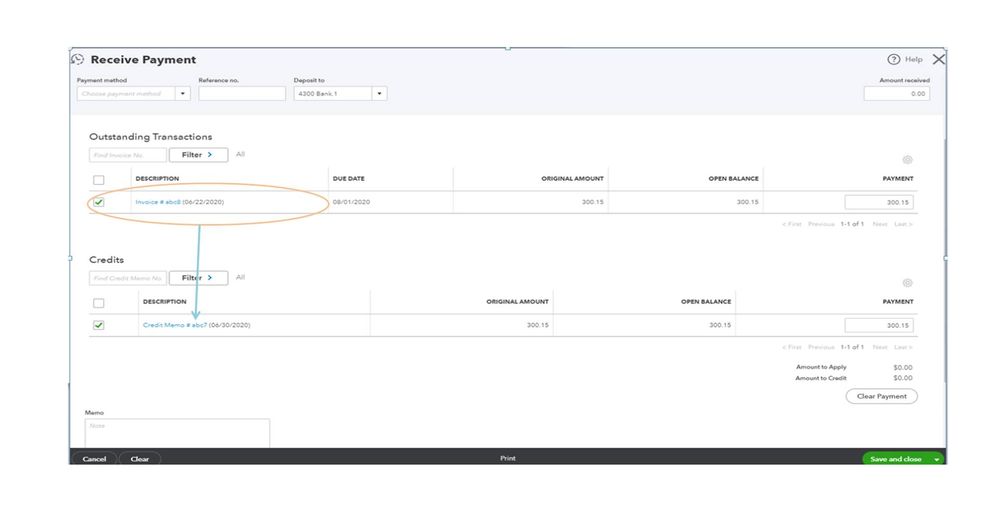Click Find Invoice No. search box
This screenshot has height=524, width=998.
point(127,155)
